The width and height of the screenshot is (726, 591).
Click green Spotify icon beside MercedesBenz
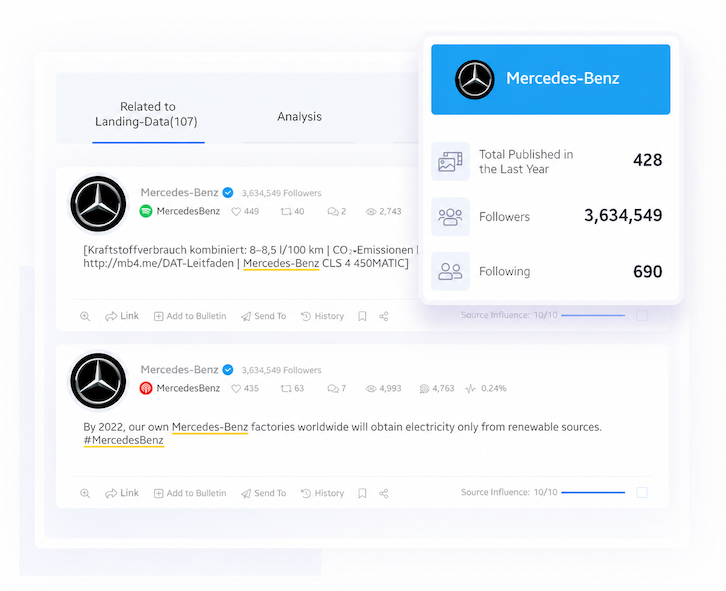(146, 211)
